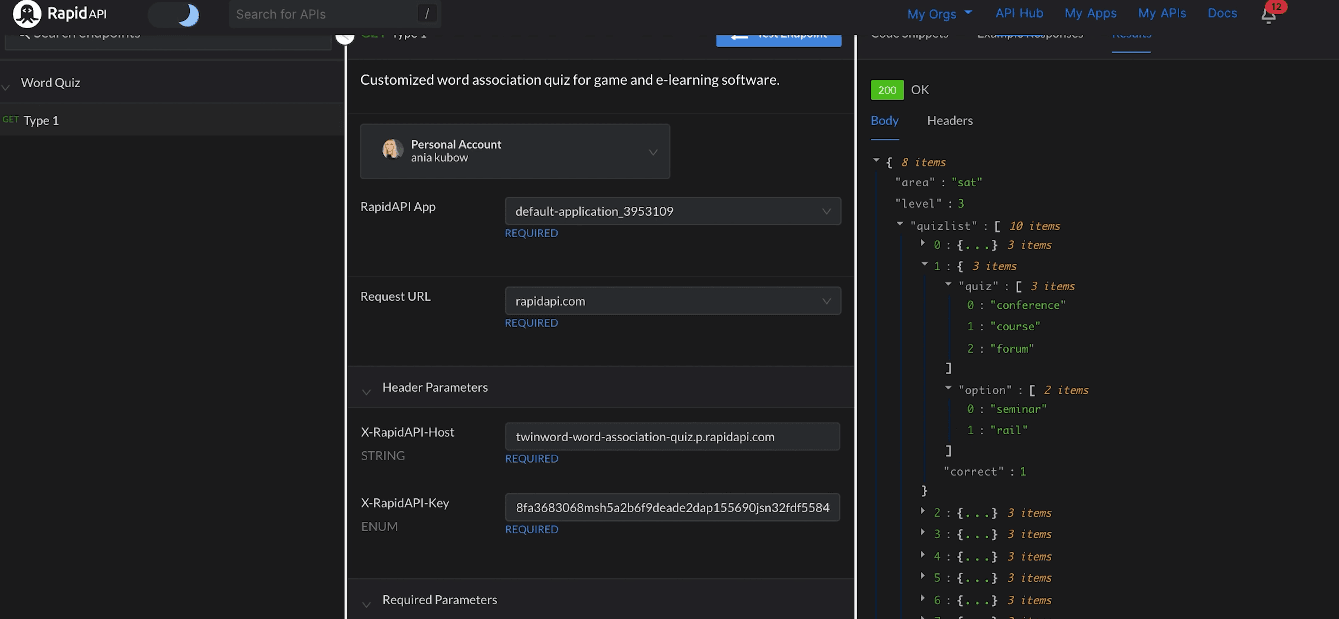Switch to the Body tab
The image size is (1339, 619).
click(x=885, y=120)
